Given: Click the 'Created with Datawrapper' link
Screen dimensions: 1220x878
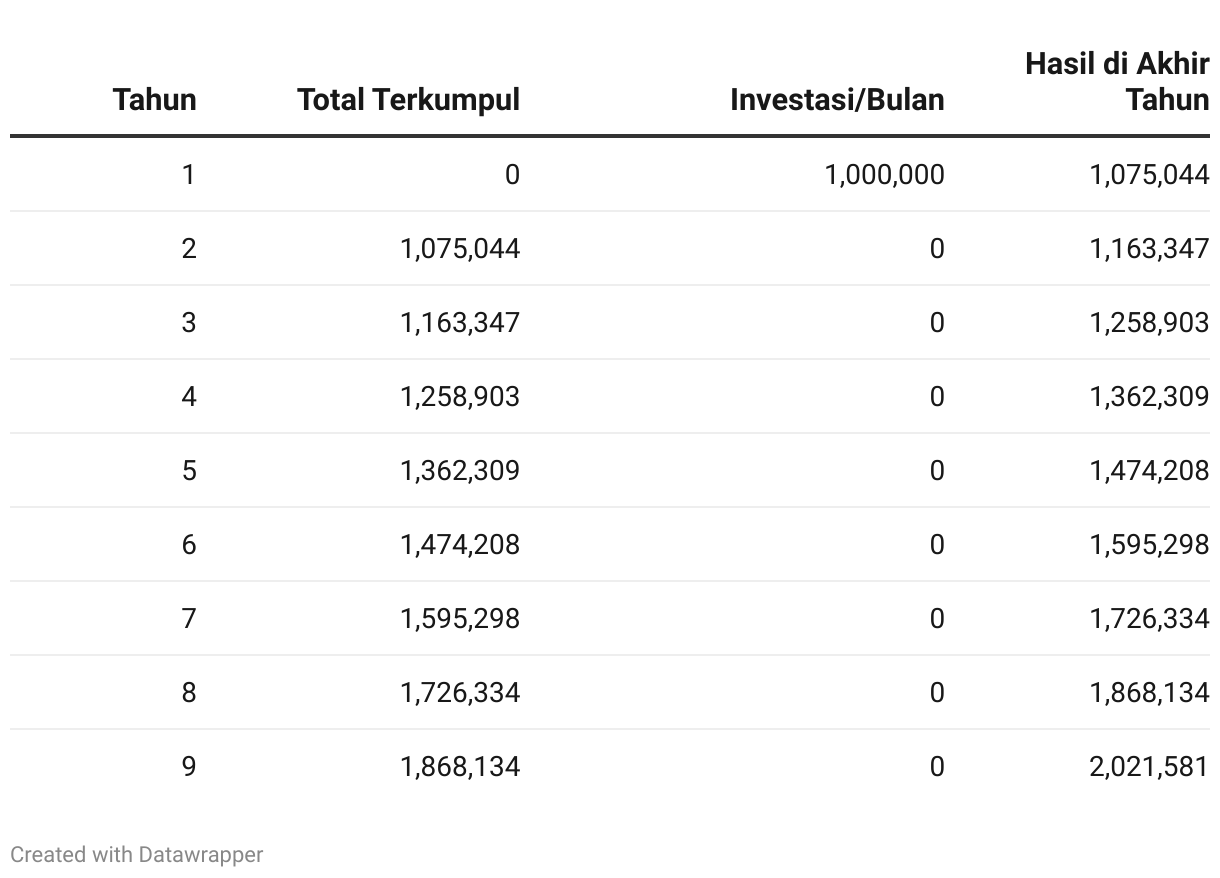Looking at the screenshot, I should coord(137,854).
